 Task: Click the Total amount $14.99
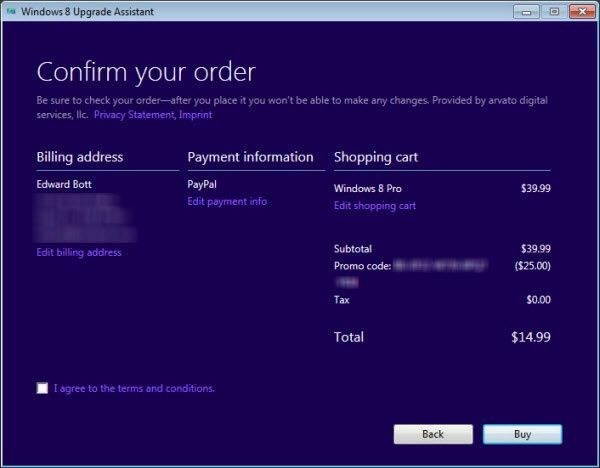(x=531, y=337)
